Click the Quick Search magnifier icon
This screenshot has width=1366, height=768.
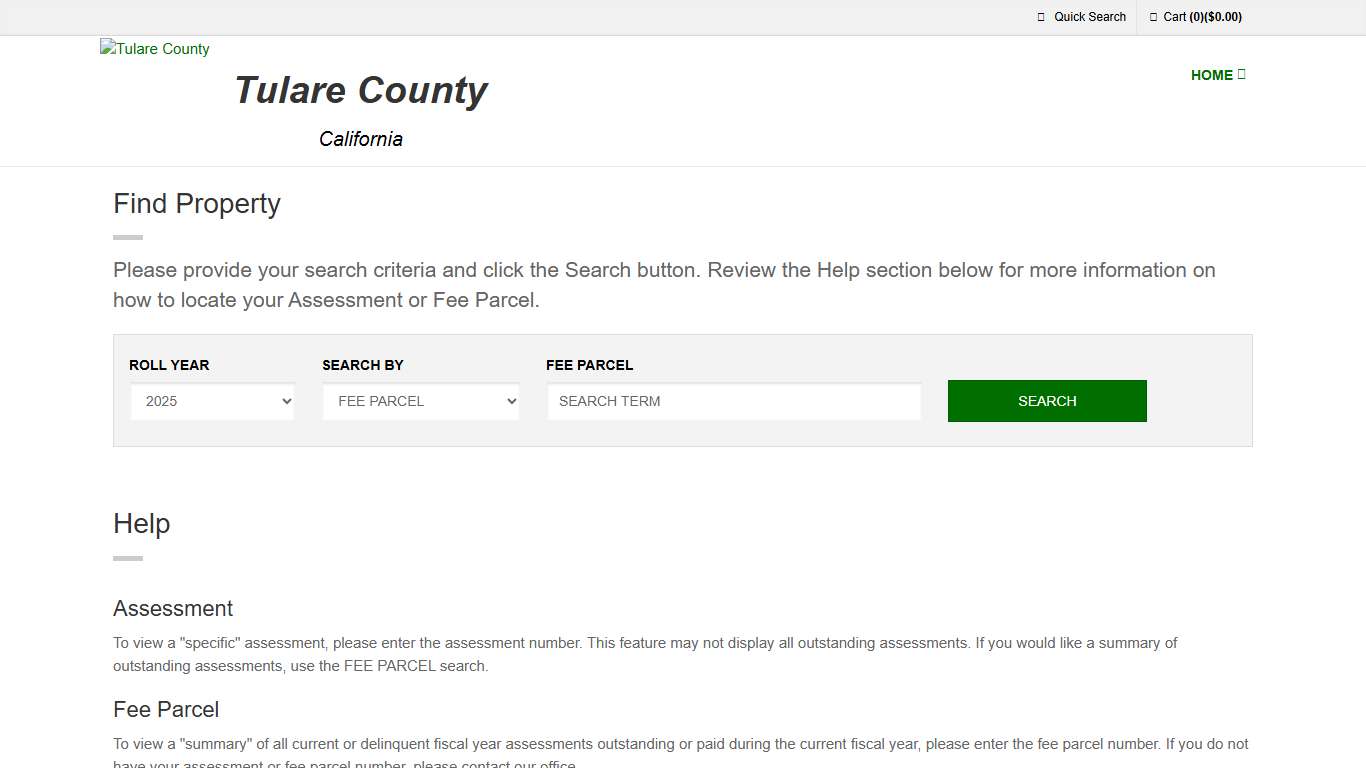tap(1040, 17)
